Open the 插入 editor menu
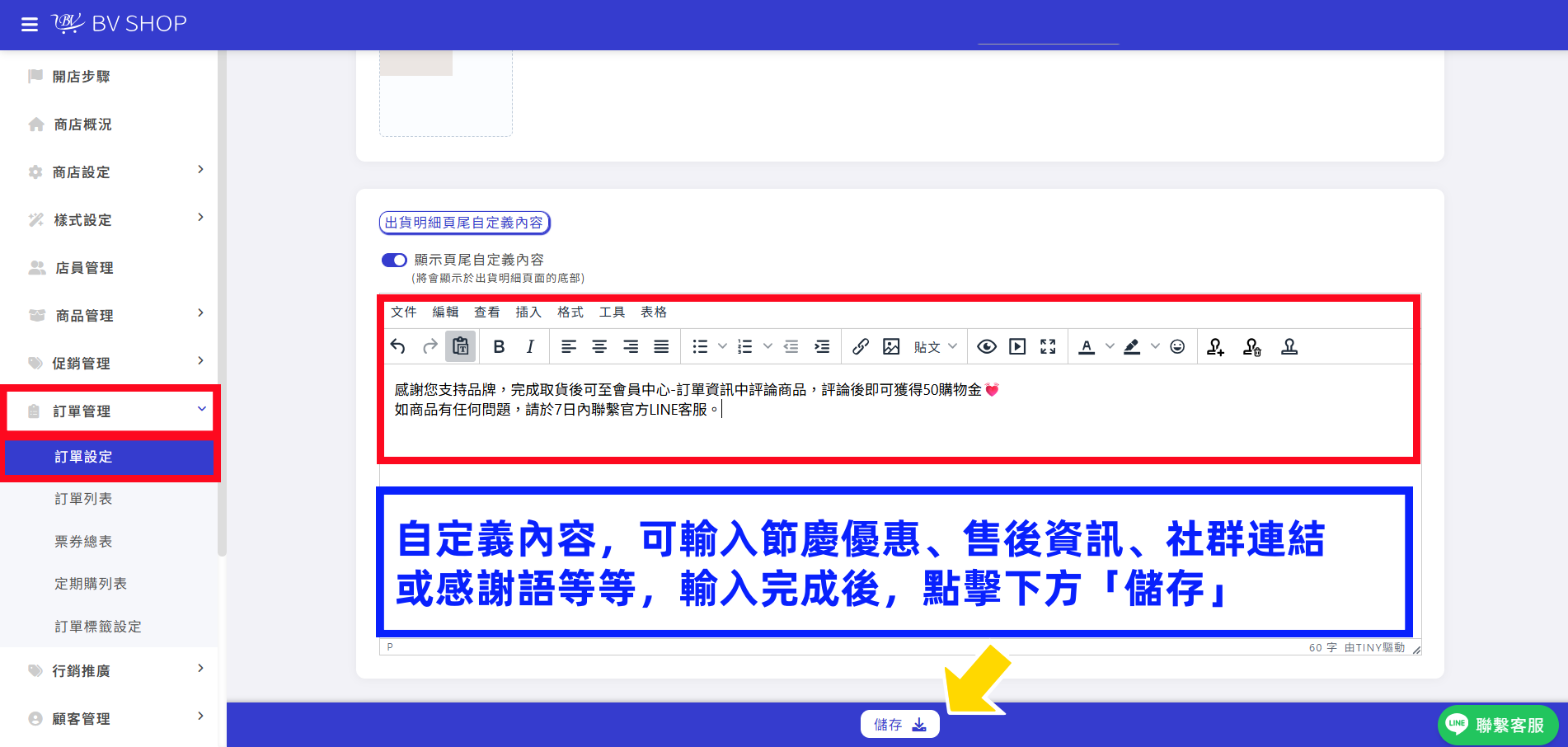The image size is (1568, 747). coord(528,312)
